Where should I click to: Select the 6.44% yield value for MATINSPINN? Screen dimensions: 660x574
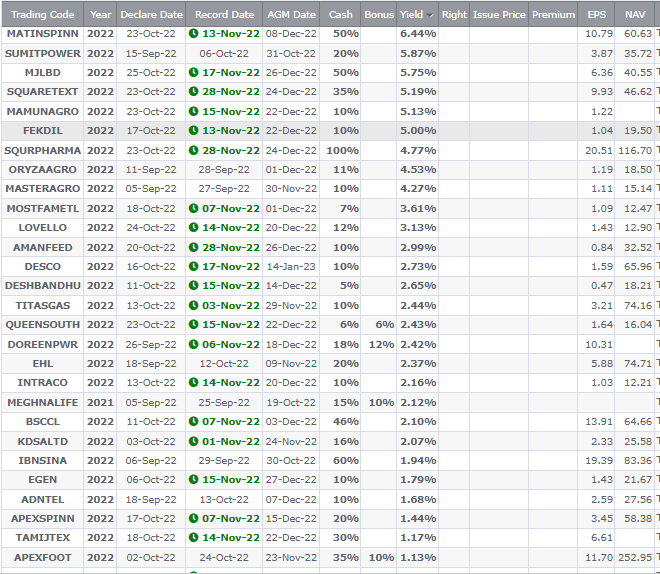[x=418, y=34]
